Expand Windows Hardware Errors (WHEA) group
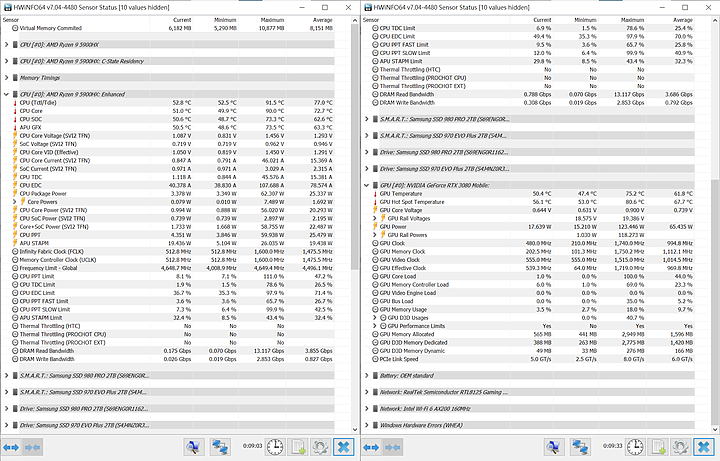Viewport: 720px width, 461px height. click(366, 425)
